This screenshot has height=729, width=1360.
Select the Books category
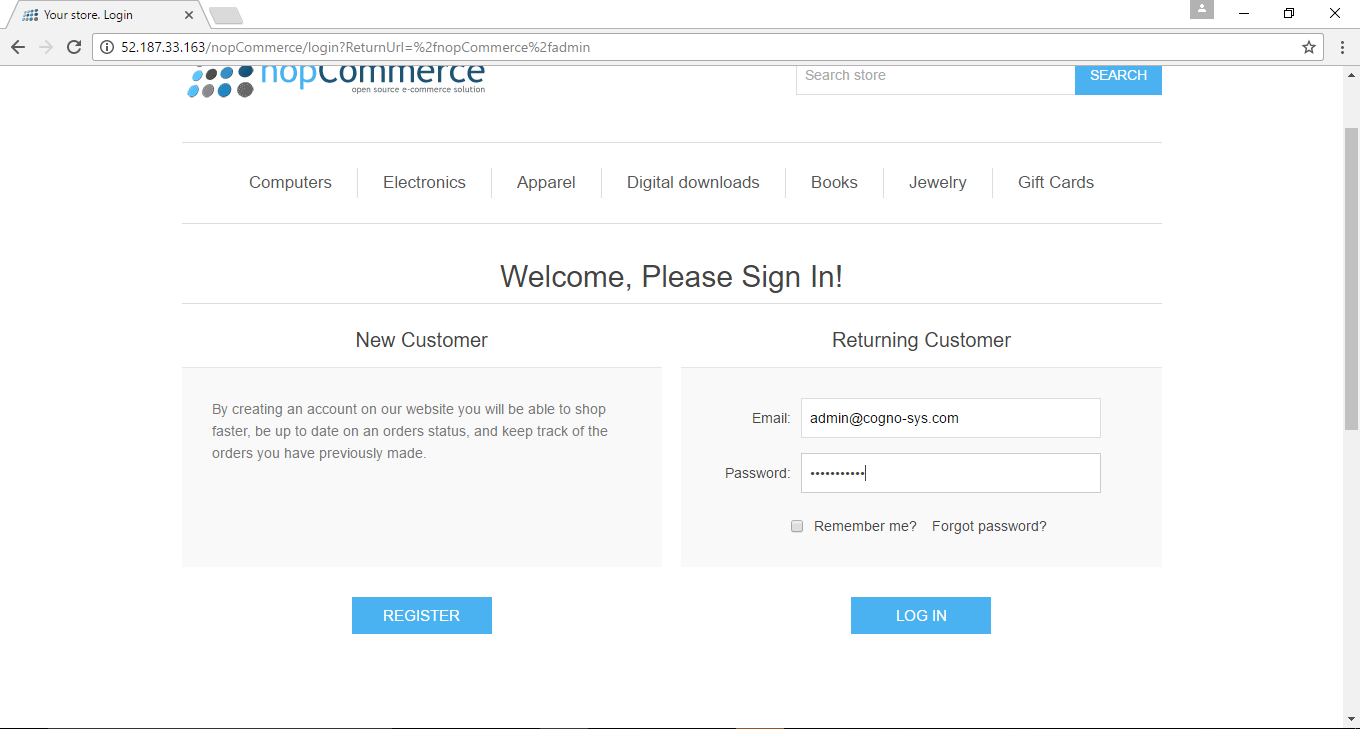coord(834,182)
